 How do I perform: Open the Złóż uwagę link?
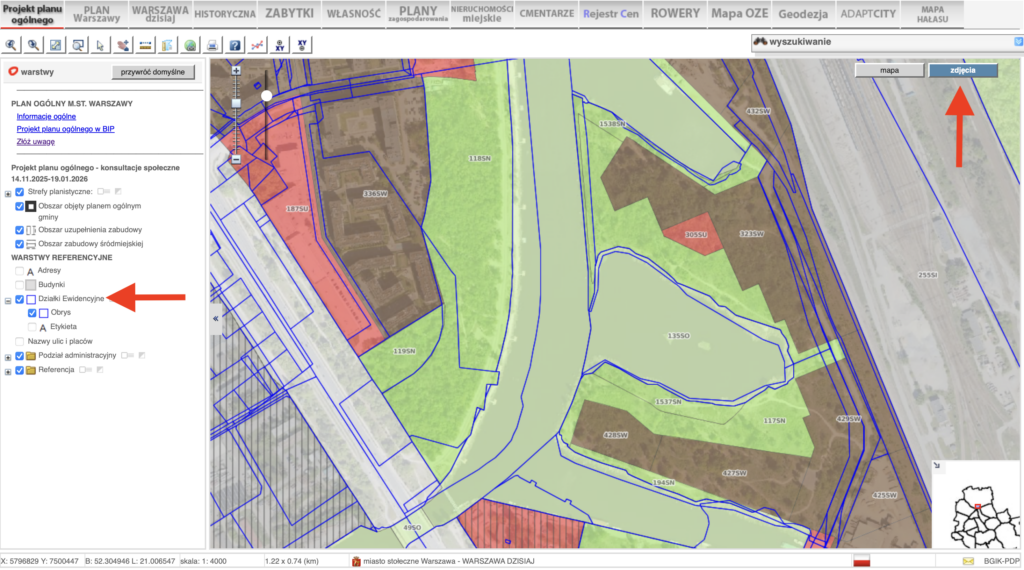[x=36, y=142]
